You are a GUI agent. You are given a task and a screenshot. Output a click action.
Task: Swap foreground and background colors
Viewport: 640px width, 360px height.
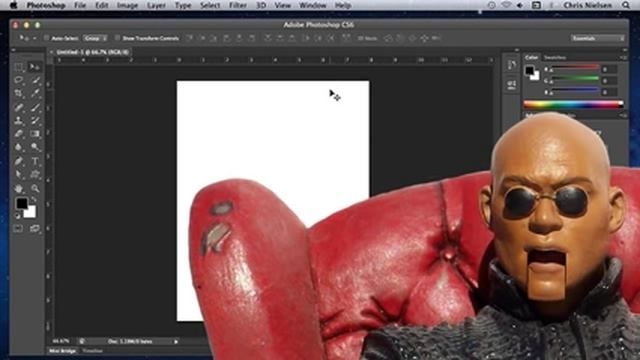[33, 200]
